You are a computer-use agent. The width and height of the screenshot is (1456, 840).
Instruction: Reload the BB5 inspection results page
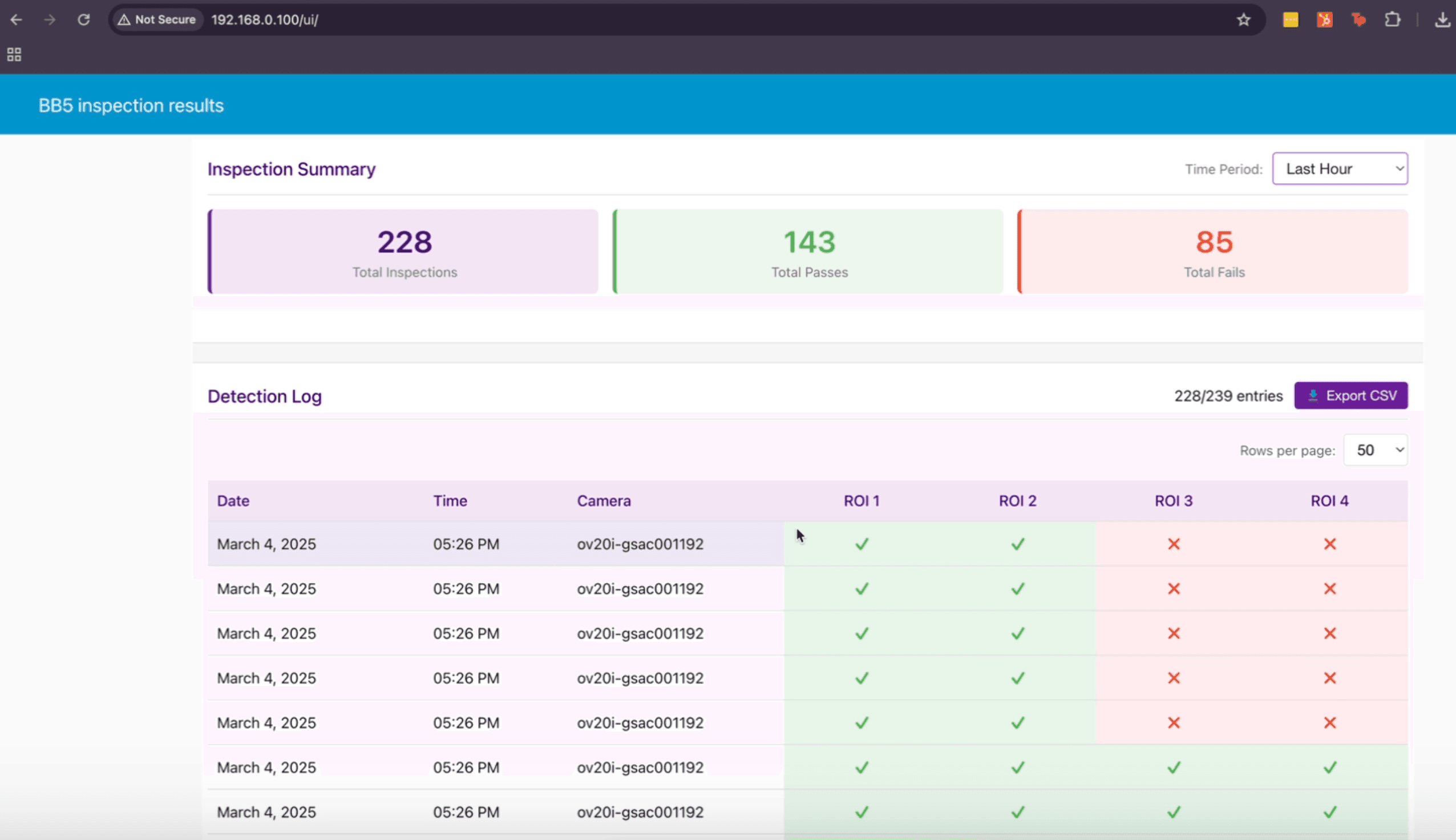pos(84,19)
